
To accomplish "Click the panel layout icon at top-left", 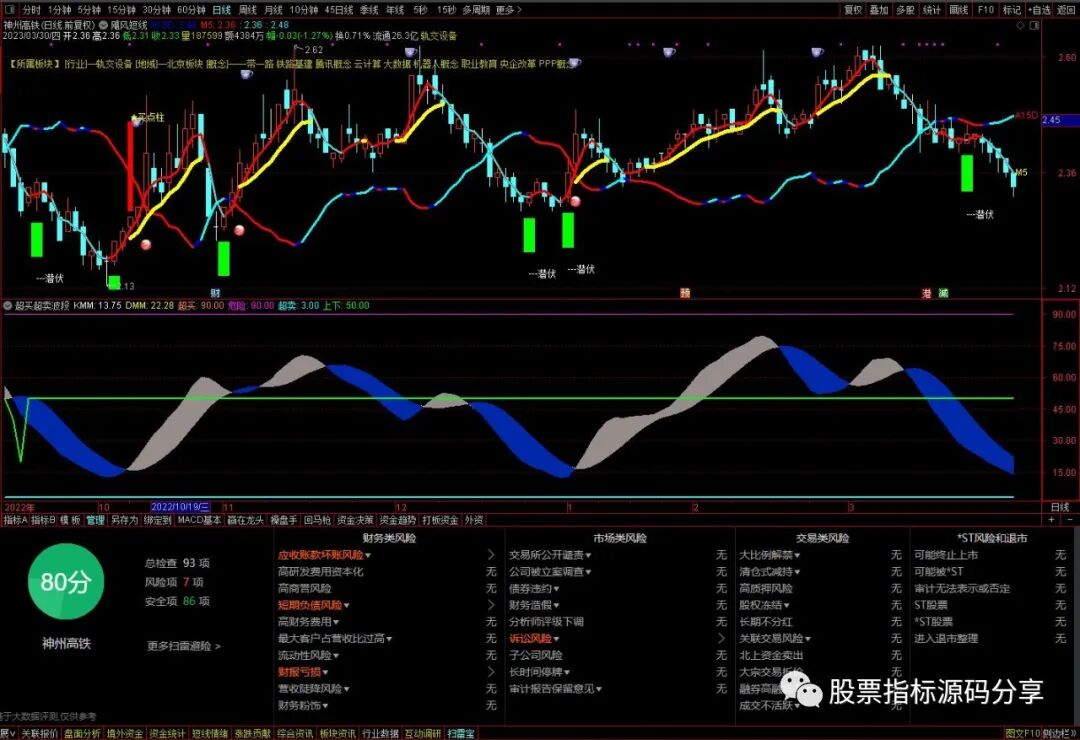I will pos(10,10).
